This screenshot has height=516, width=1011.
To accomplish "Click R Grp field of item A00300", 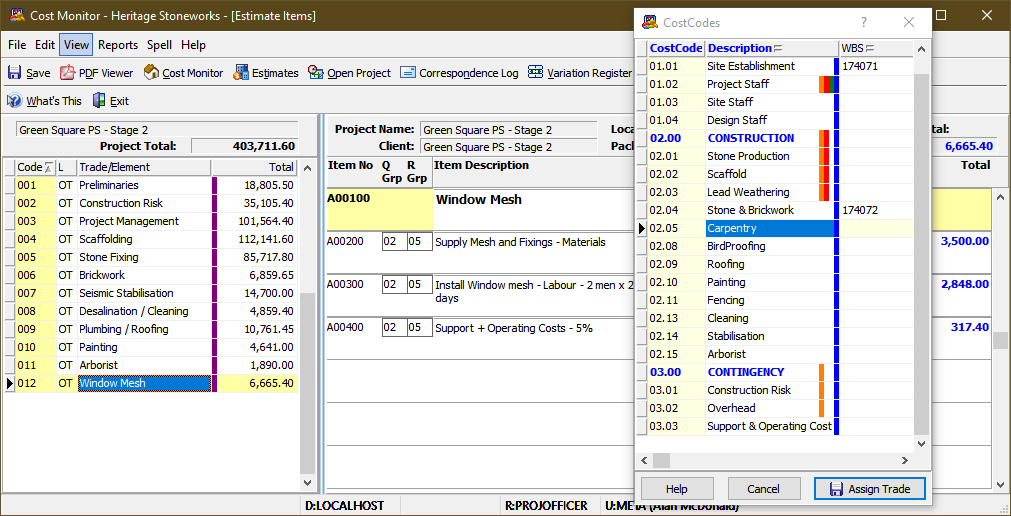I will pos(419,285).
